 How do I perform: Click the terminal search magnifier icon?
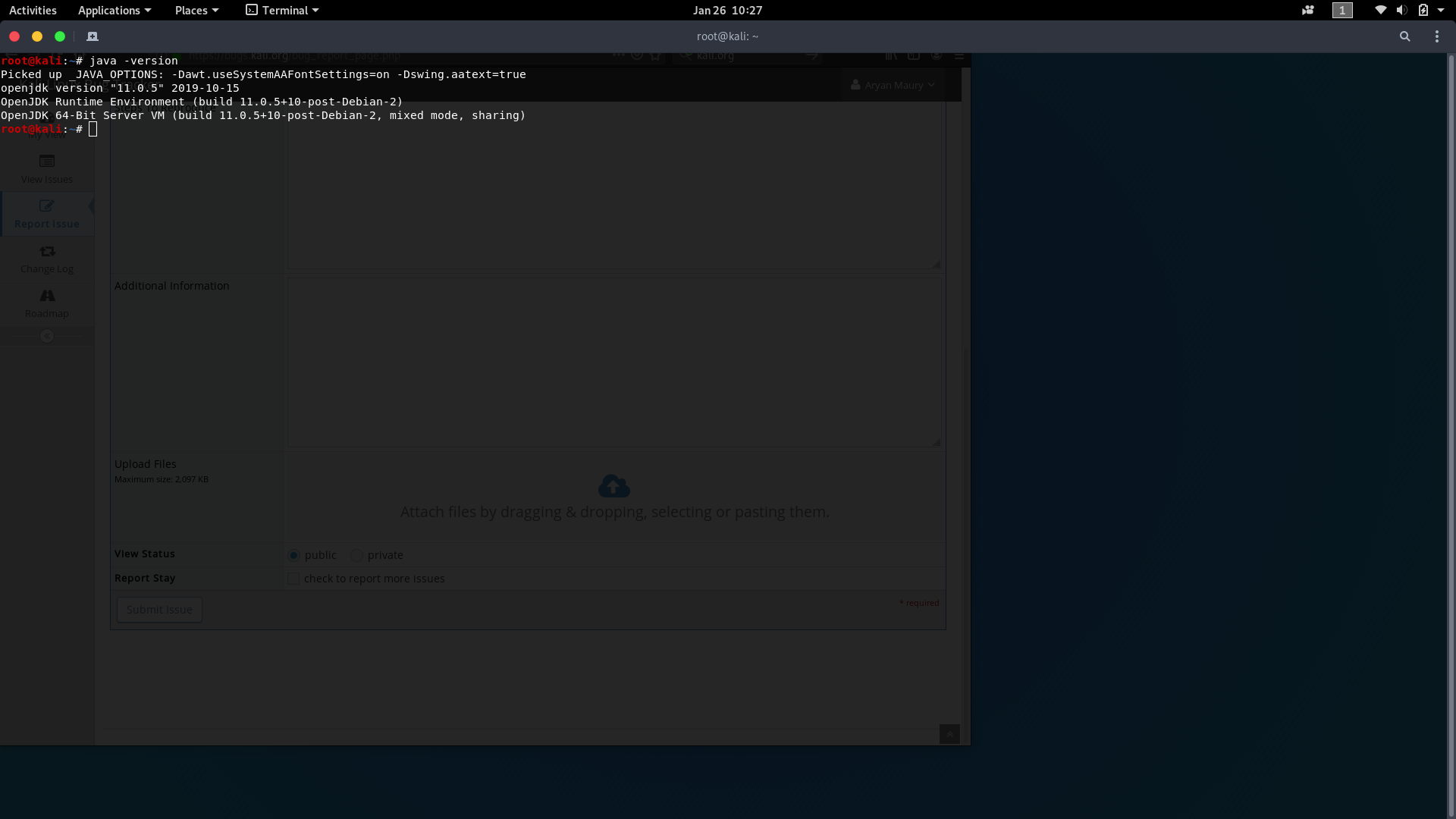coord(1404,36)
